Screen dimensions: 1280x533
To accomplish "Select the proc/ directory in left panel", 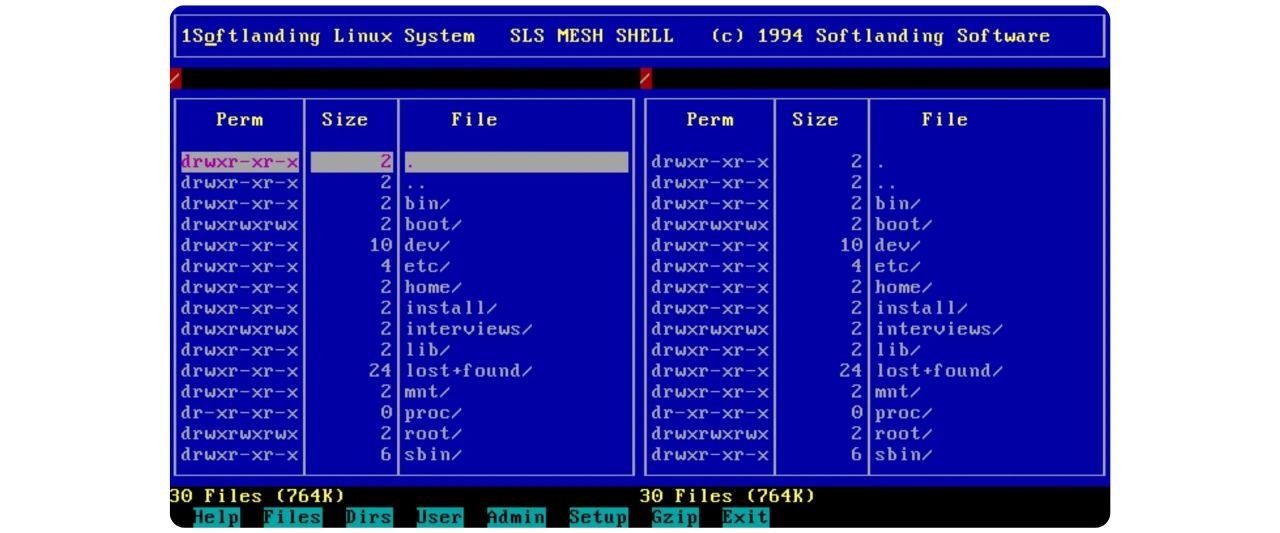I will [433, 413].
